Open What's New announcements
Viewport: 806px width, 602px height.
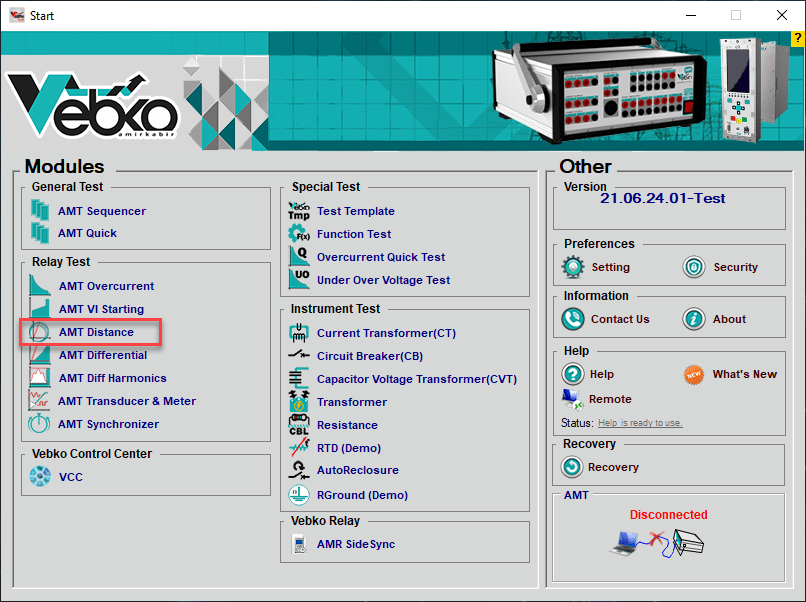click(744, 374)
